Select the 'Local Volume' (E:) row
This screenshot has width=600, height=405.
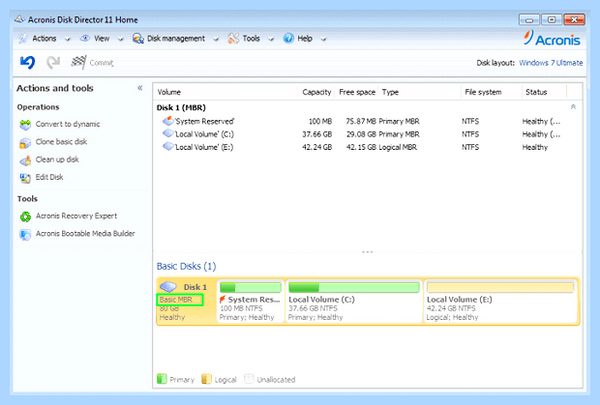[x=363, y=147]
